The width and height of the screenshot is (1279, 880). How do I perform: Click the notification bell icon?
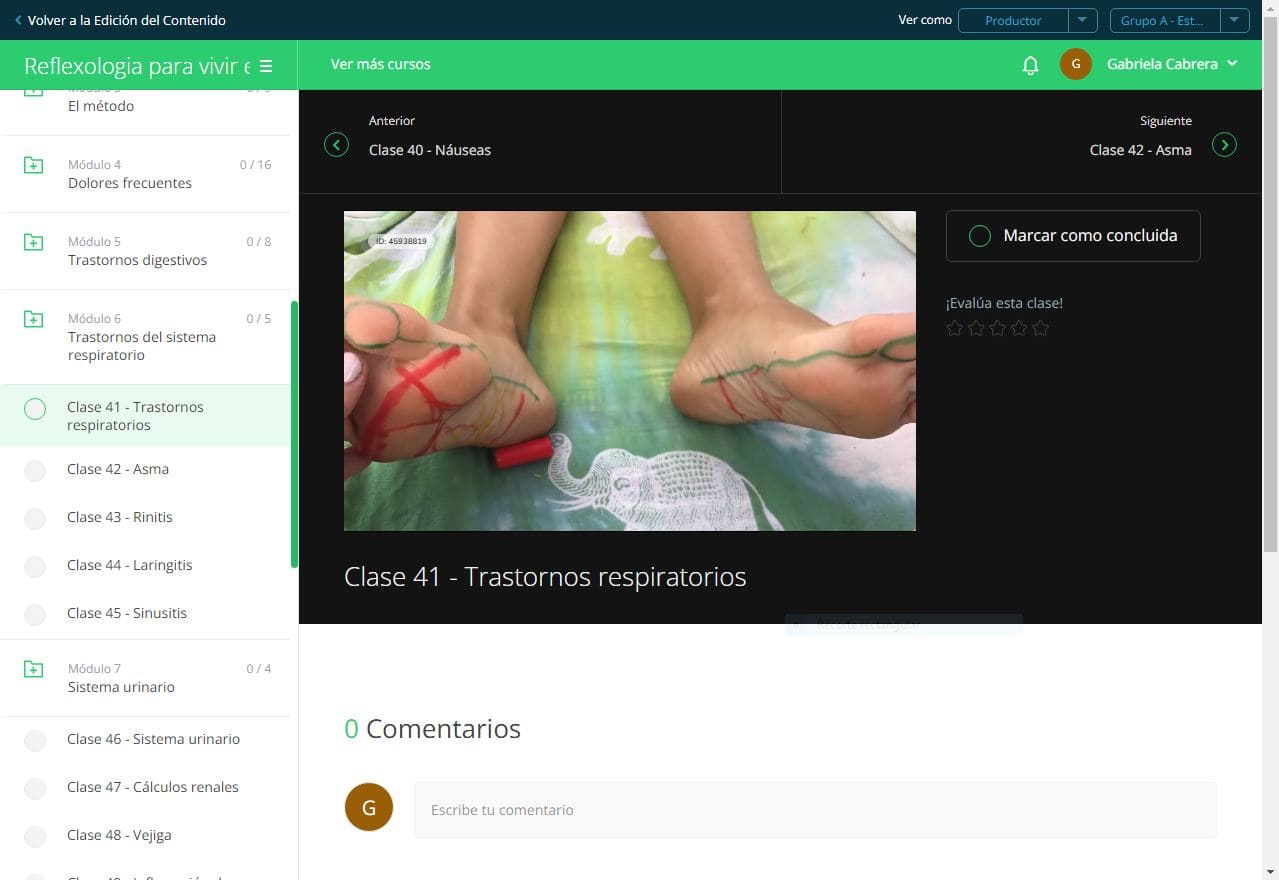click(1030, 65)
